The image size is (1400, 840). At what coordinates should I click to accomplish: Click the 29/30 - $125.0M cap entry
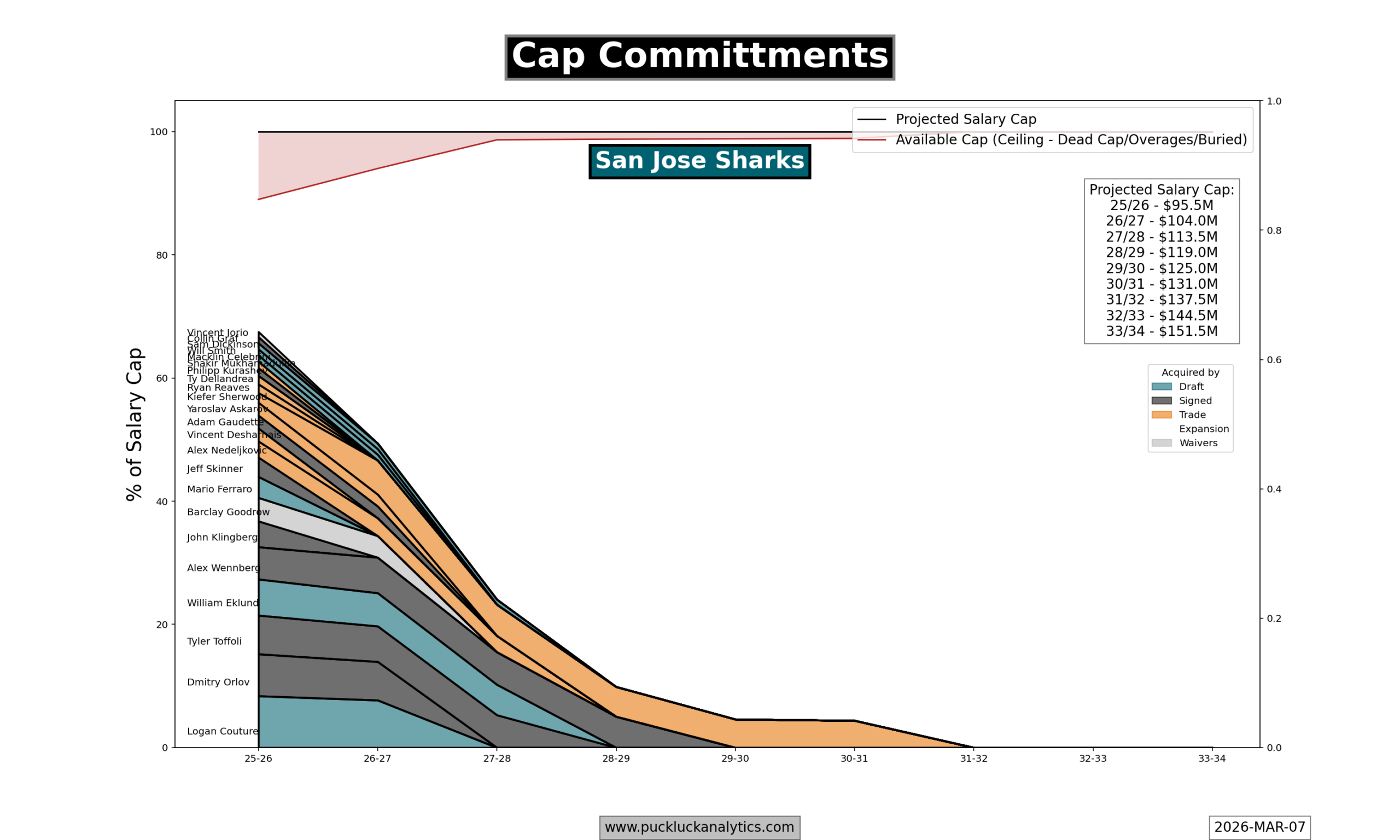coord(1161,269)
